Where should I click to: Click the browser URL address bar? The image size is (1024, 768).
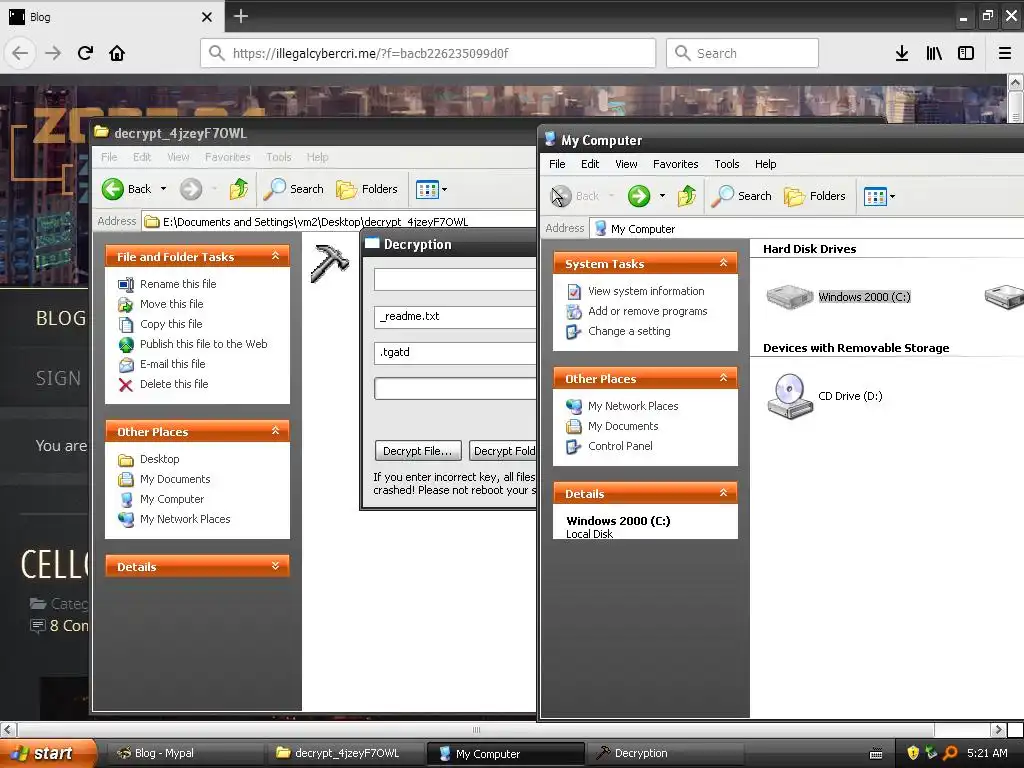pyautogui.click(x=428, y=53)
